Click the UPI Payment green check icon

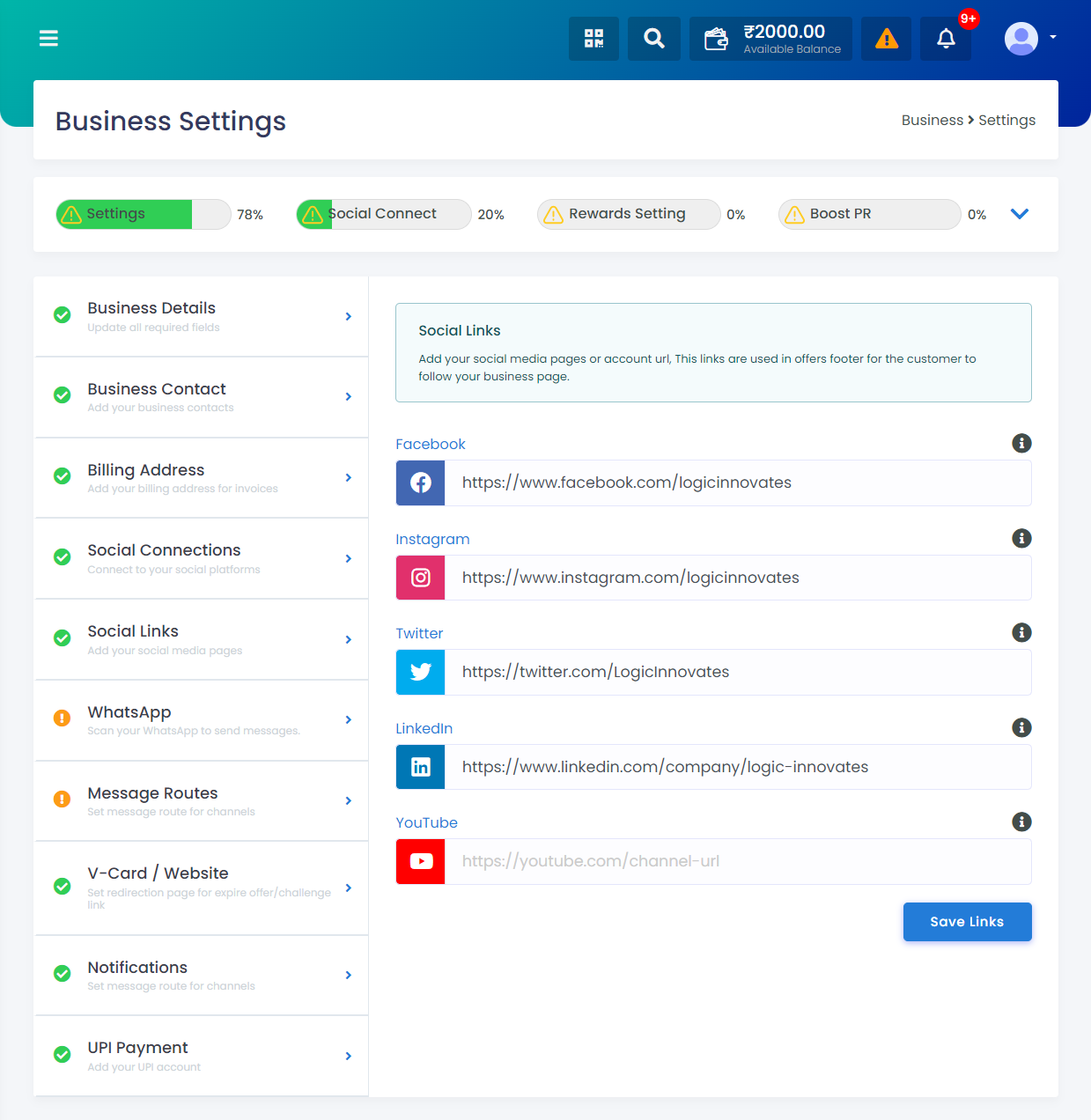(63, 1054)
